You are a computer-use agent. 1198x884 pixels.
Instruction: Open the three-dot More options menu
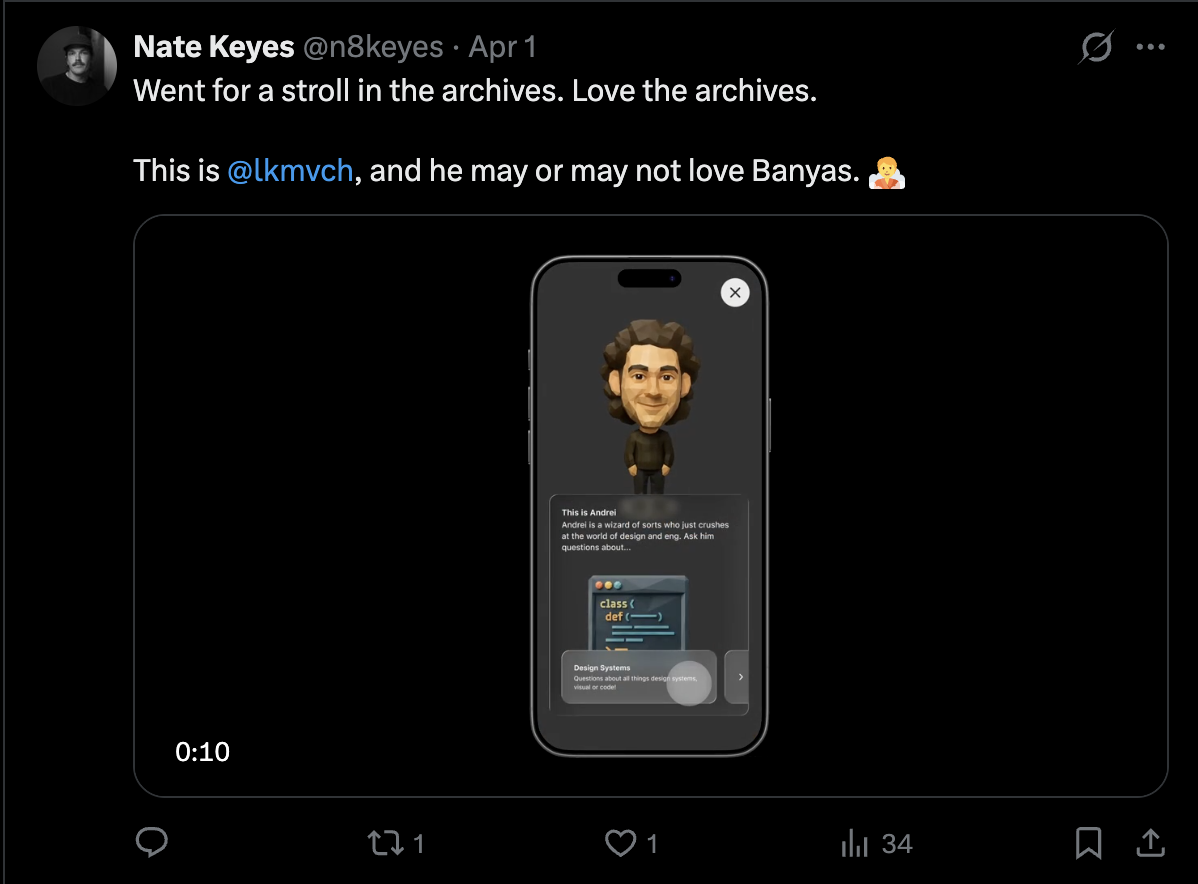pyautogui.click(x=1151, y=47)
